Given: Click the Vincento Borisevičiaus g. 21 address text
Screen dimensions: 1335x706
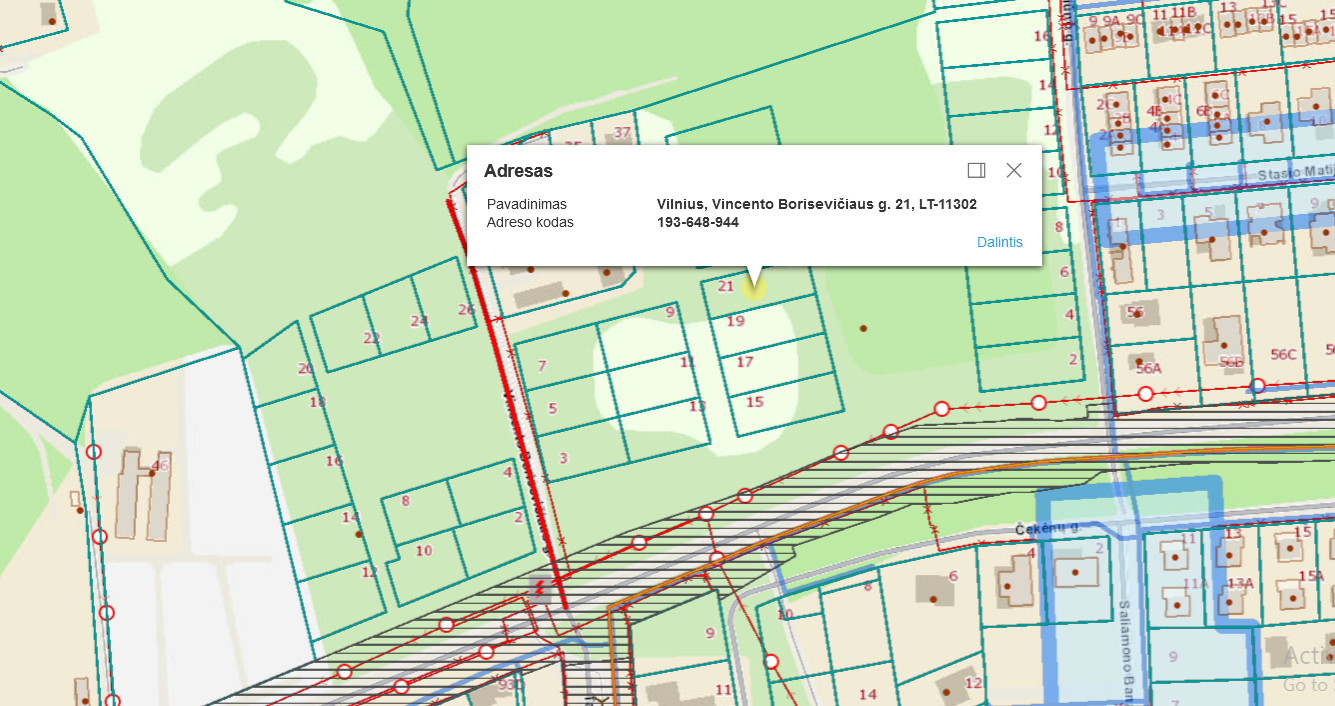Looking at the screenshot, I should click(816, 204).
